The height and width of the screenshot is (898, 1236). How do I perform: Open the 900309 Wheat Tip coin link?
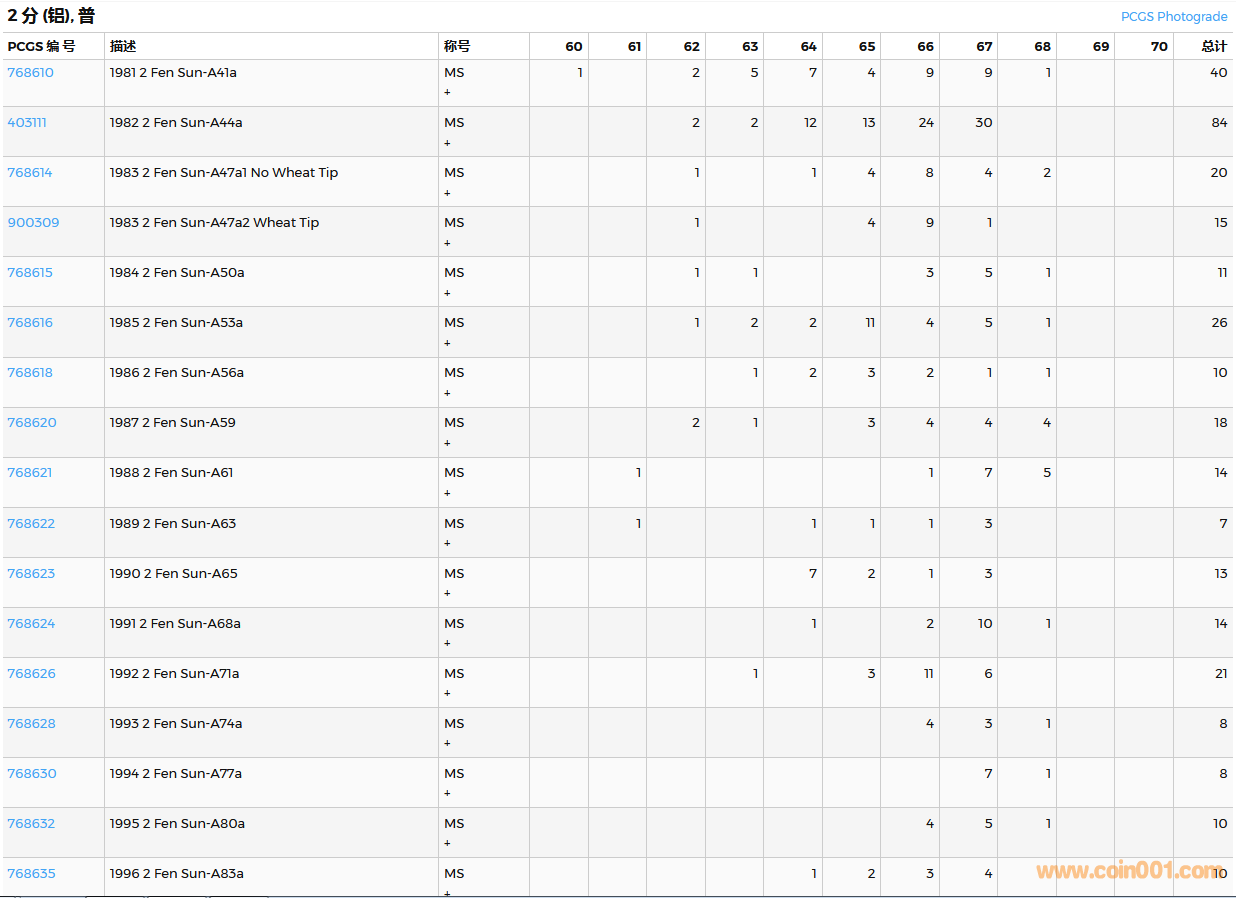[33, 223]
